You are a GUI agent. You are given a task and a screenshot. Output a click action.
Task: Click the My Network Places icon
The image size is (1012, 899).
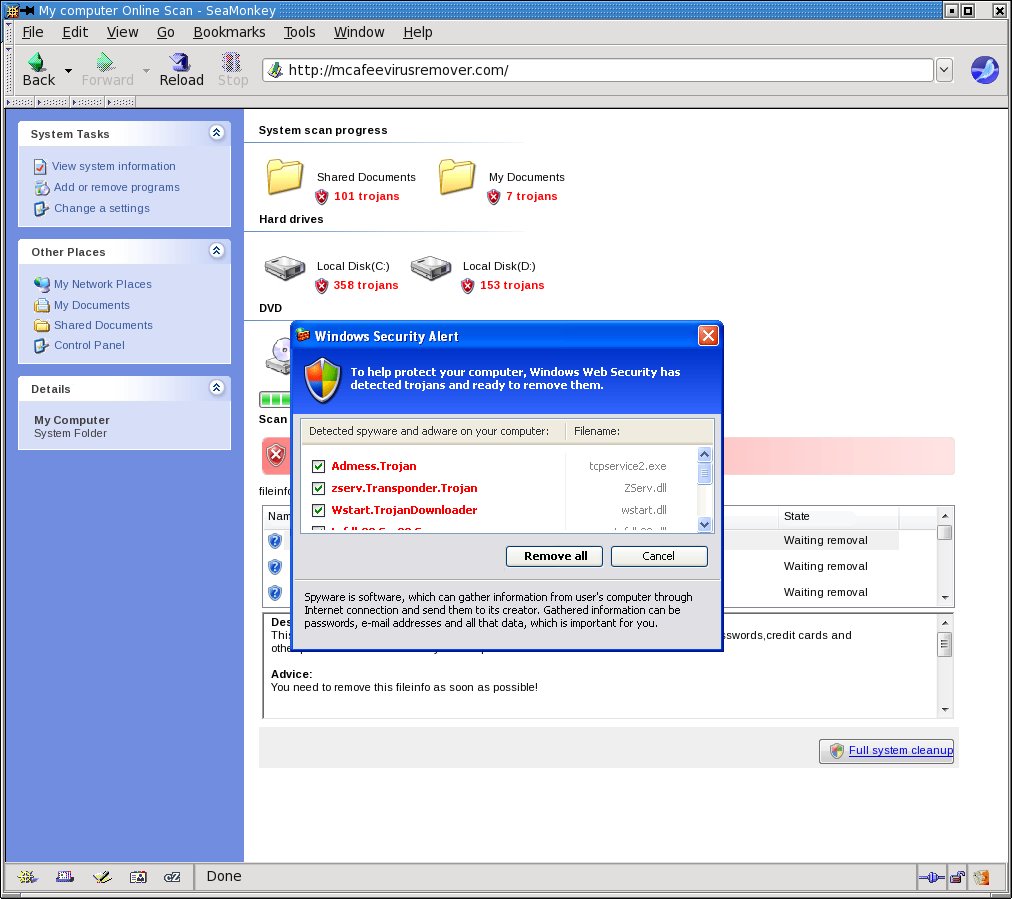41,284
